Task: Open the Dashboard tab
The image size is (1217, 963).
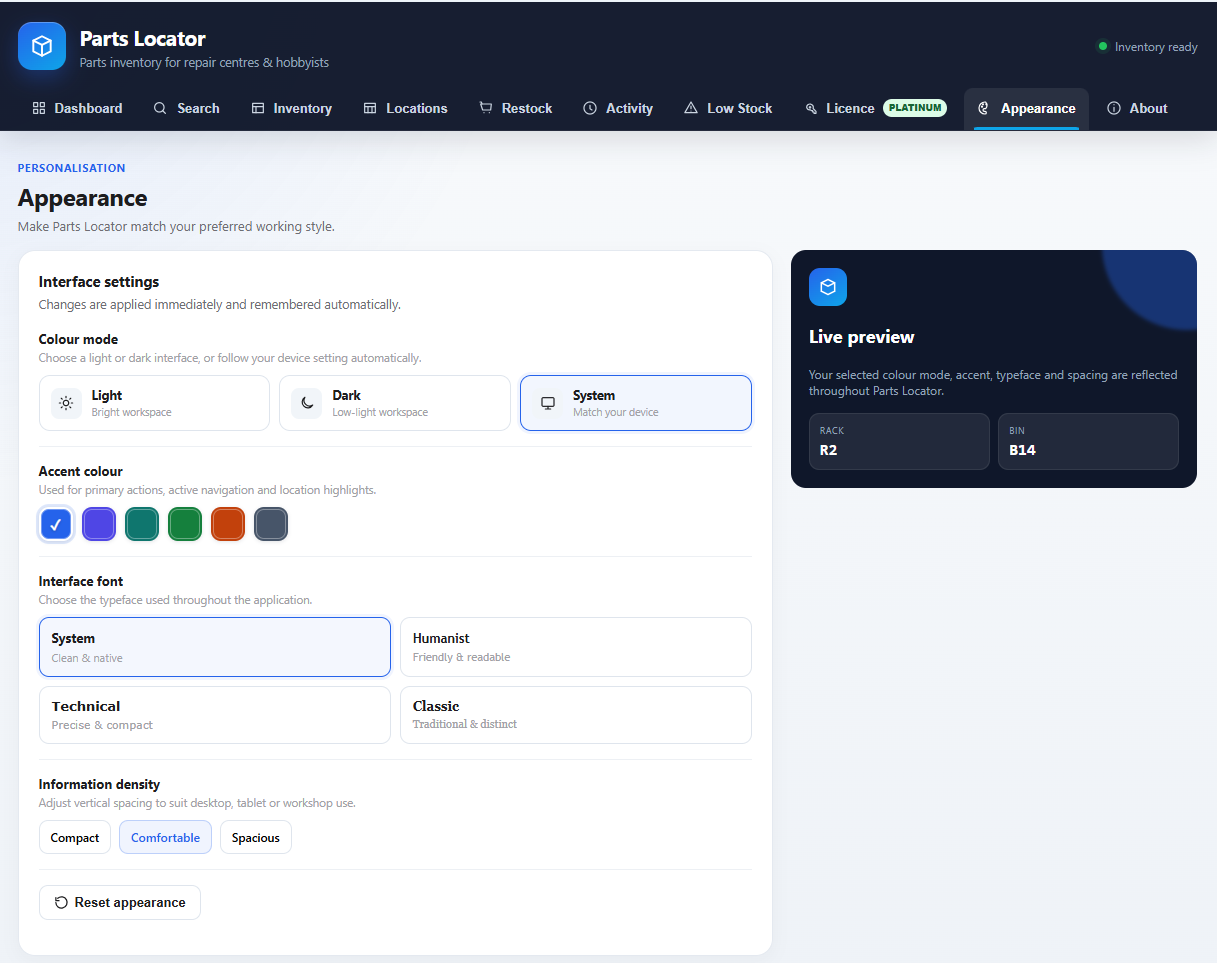Action: coord(77,108)
